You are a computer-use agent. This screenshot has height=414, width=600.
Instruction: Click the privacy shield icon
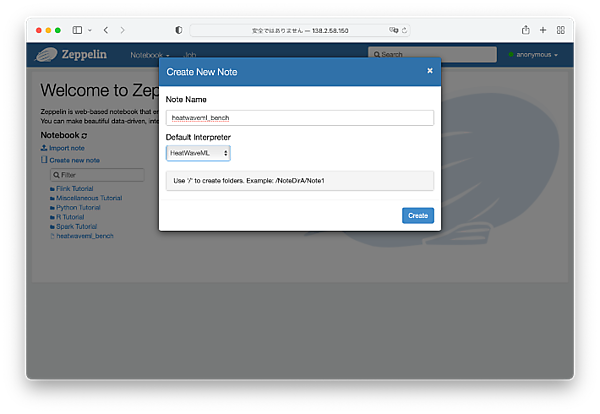[179, 30]
